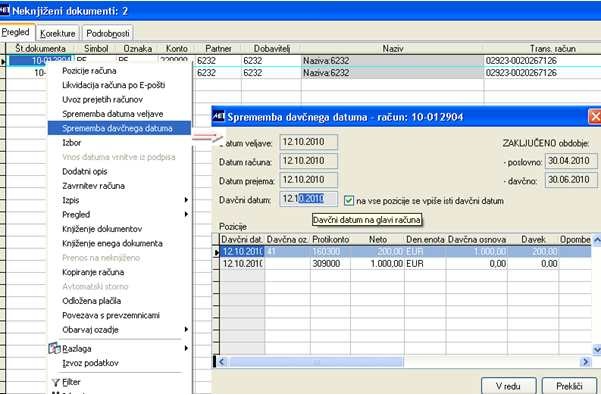The image size is (601, 395).
Task: Select the Filter funnel icon in context menu
Action: click(x=56, y=382)
